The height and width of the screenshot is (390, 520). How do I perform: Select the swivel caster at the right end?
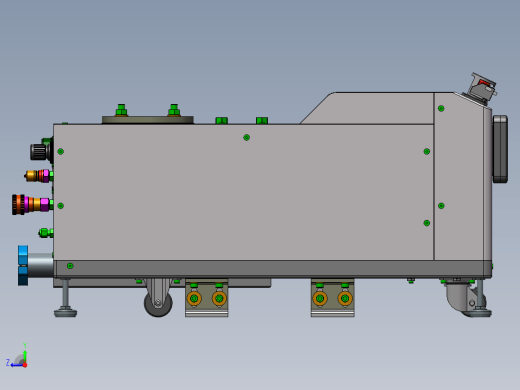(463, 297)
